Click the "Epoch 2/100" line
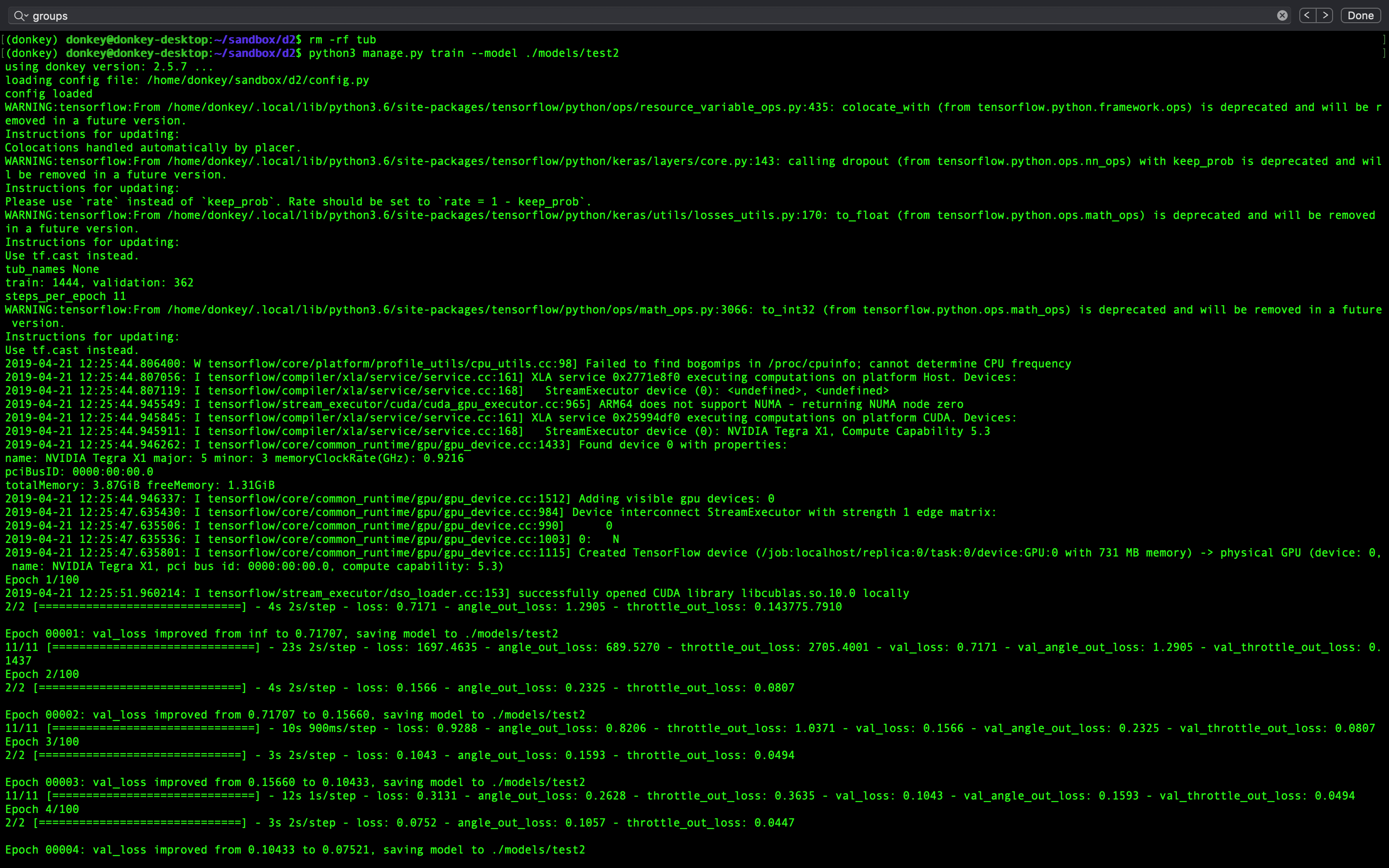 tap(42, 675)
